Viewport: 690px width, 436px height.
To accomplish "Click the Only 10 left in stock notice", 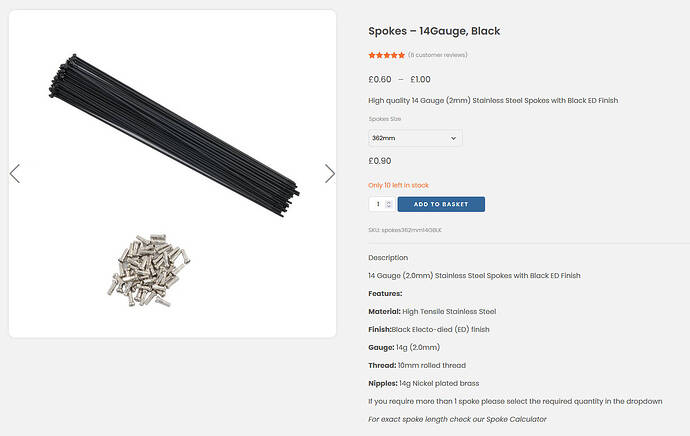I will 398,185.
